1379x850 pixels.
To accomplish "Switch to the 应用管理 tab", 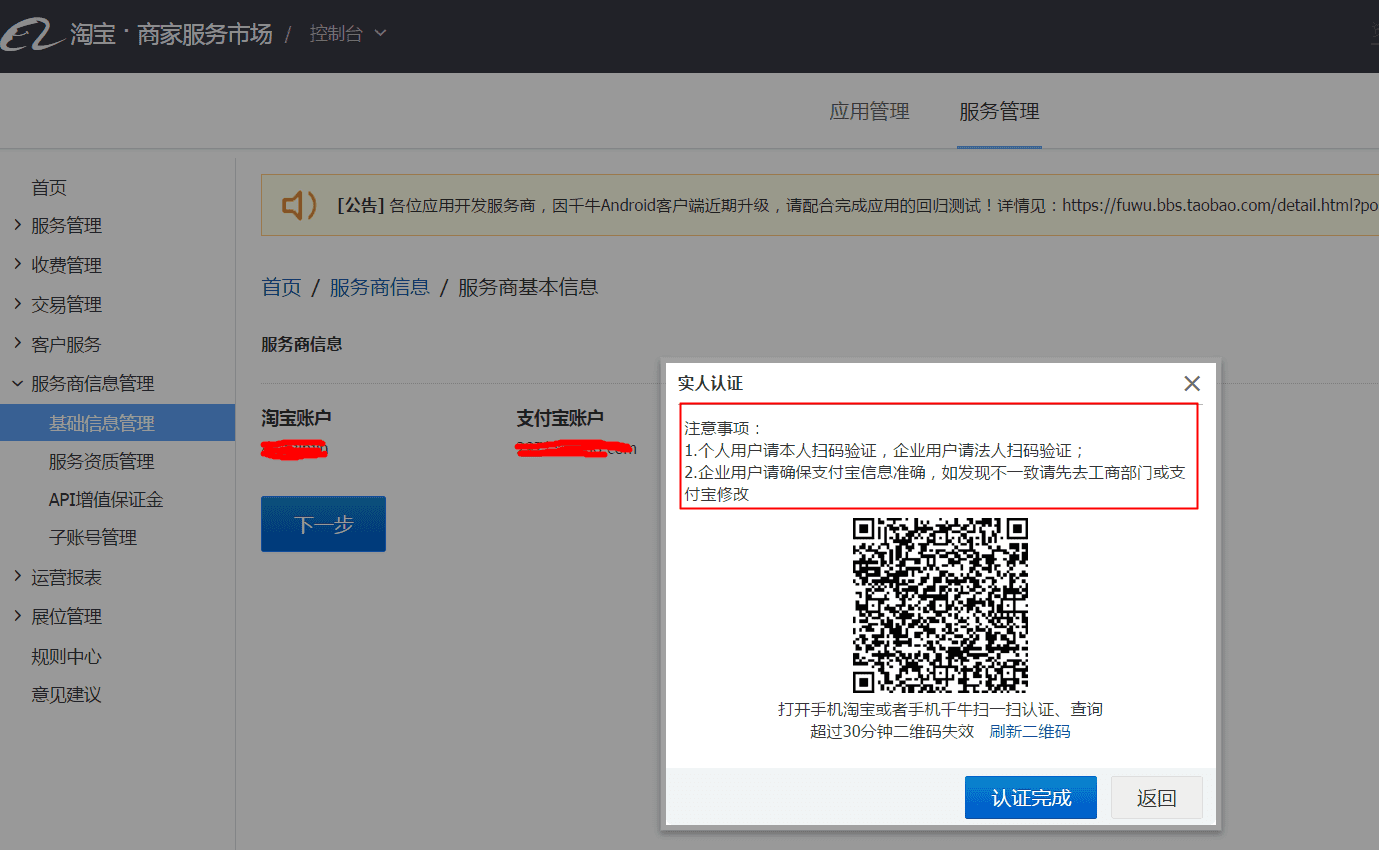I will click(869, 112).
